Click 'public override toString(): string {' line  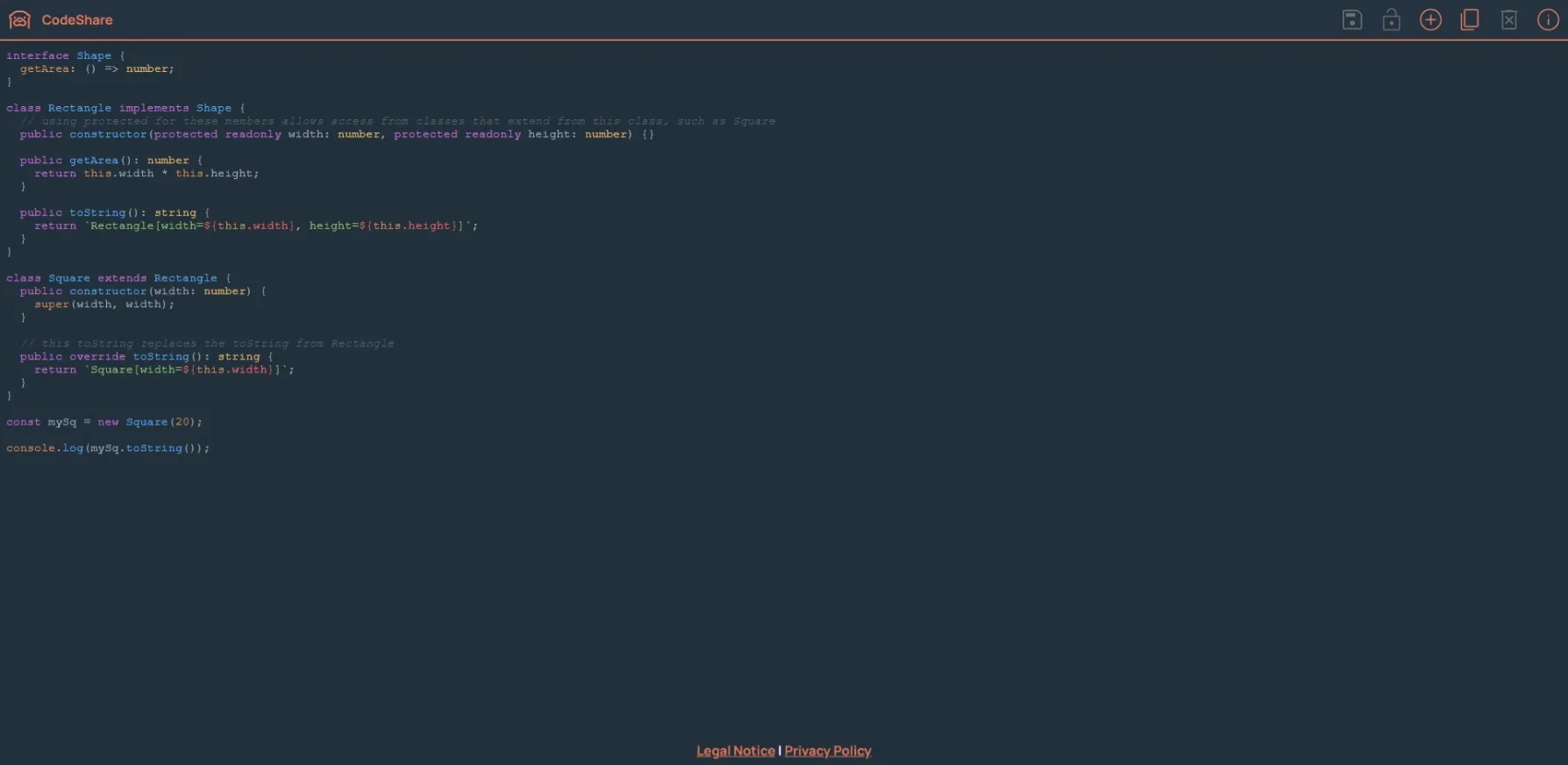click(x=146, y=356)
